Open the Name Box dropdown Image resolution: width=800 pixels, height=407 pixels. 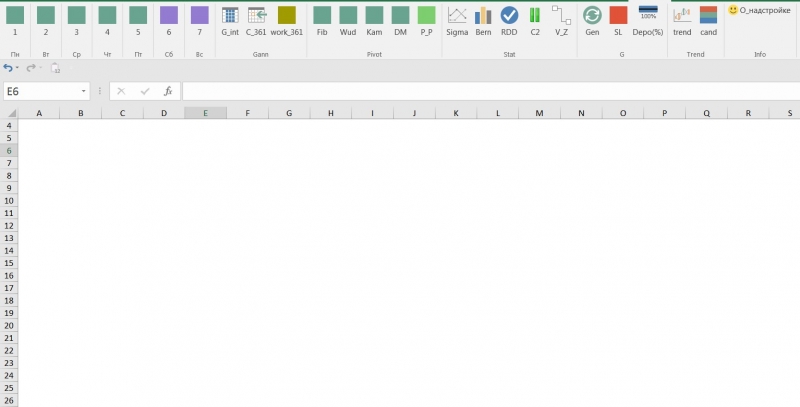(x=83, y=91)
